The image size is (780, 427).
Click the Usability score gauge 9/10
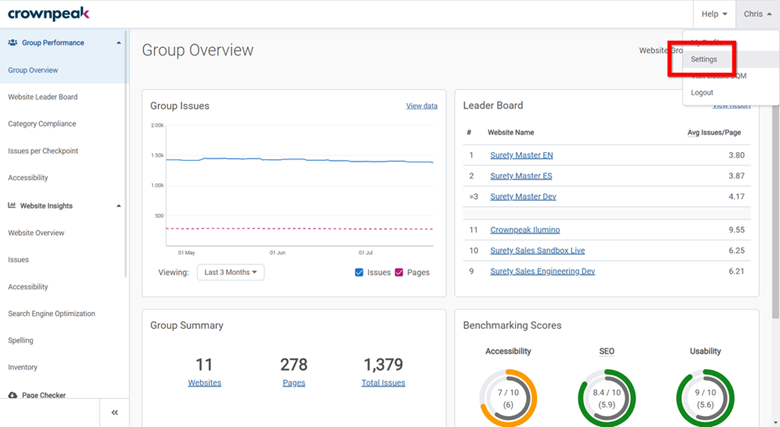click(x=705, y=398)
